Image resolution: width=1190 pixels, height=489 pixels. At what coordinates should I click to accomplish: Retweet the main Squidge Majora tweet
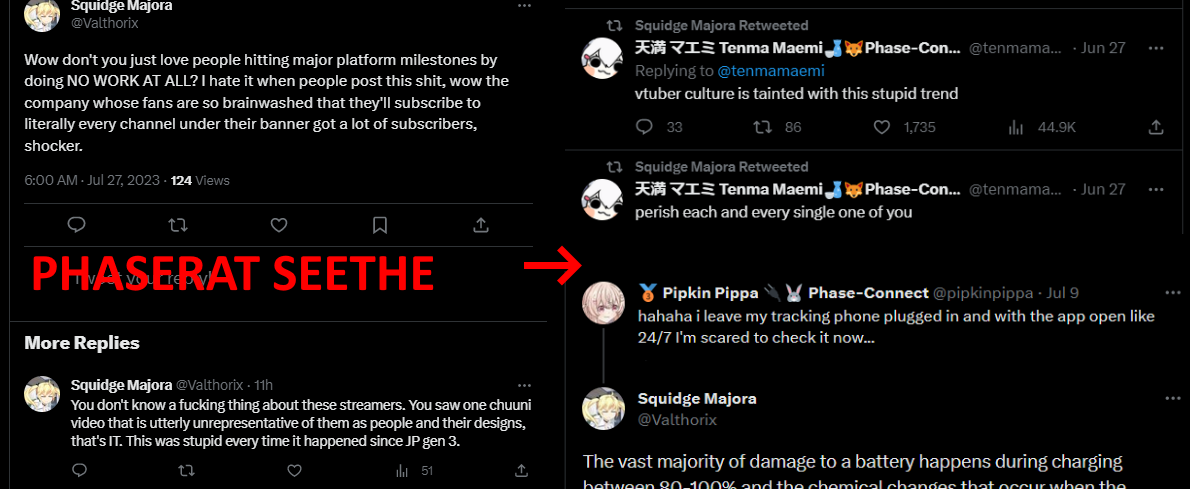point(178,225)
